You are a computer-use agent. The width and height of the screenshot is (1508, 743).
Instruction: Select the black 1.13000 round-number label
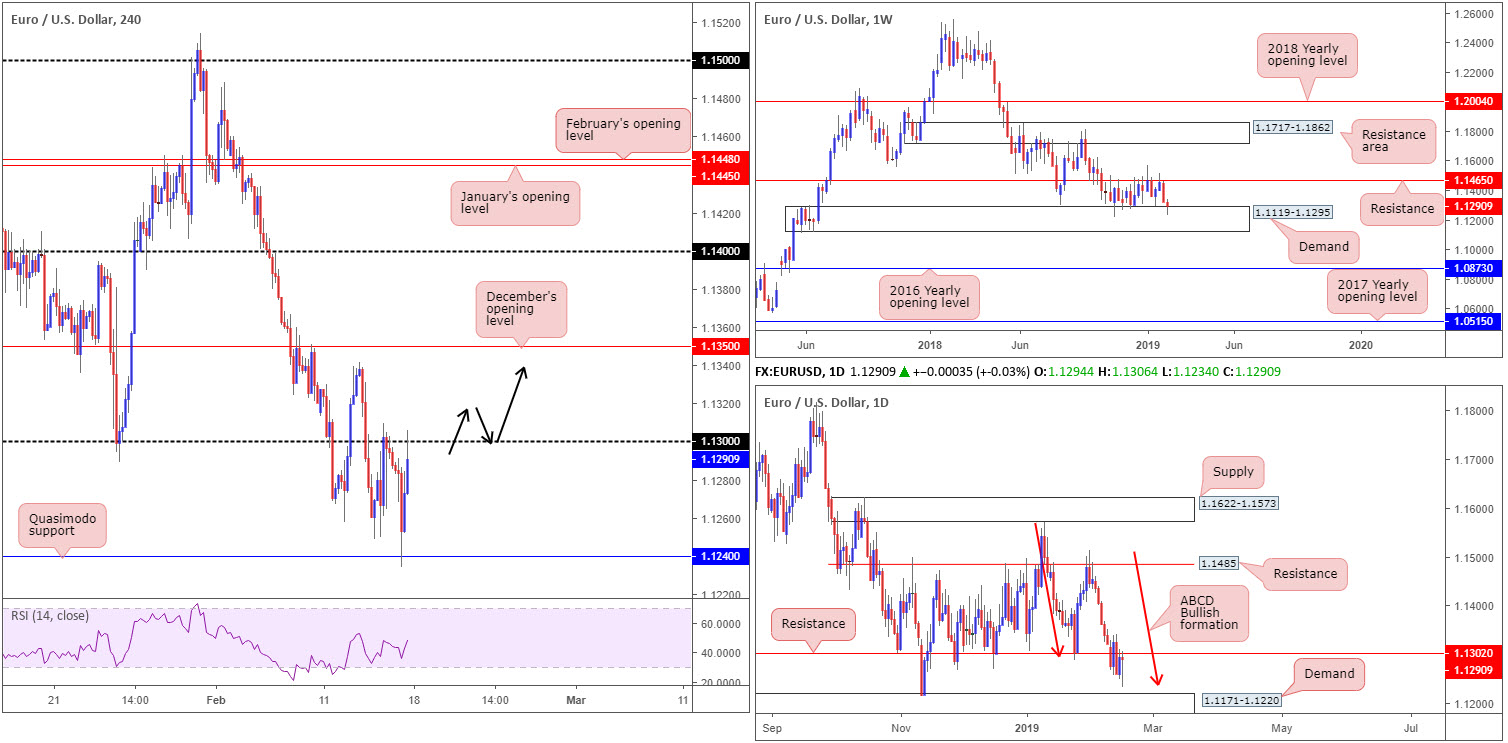click(722, 442)
